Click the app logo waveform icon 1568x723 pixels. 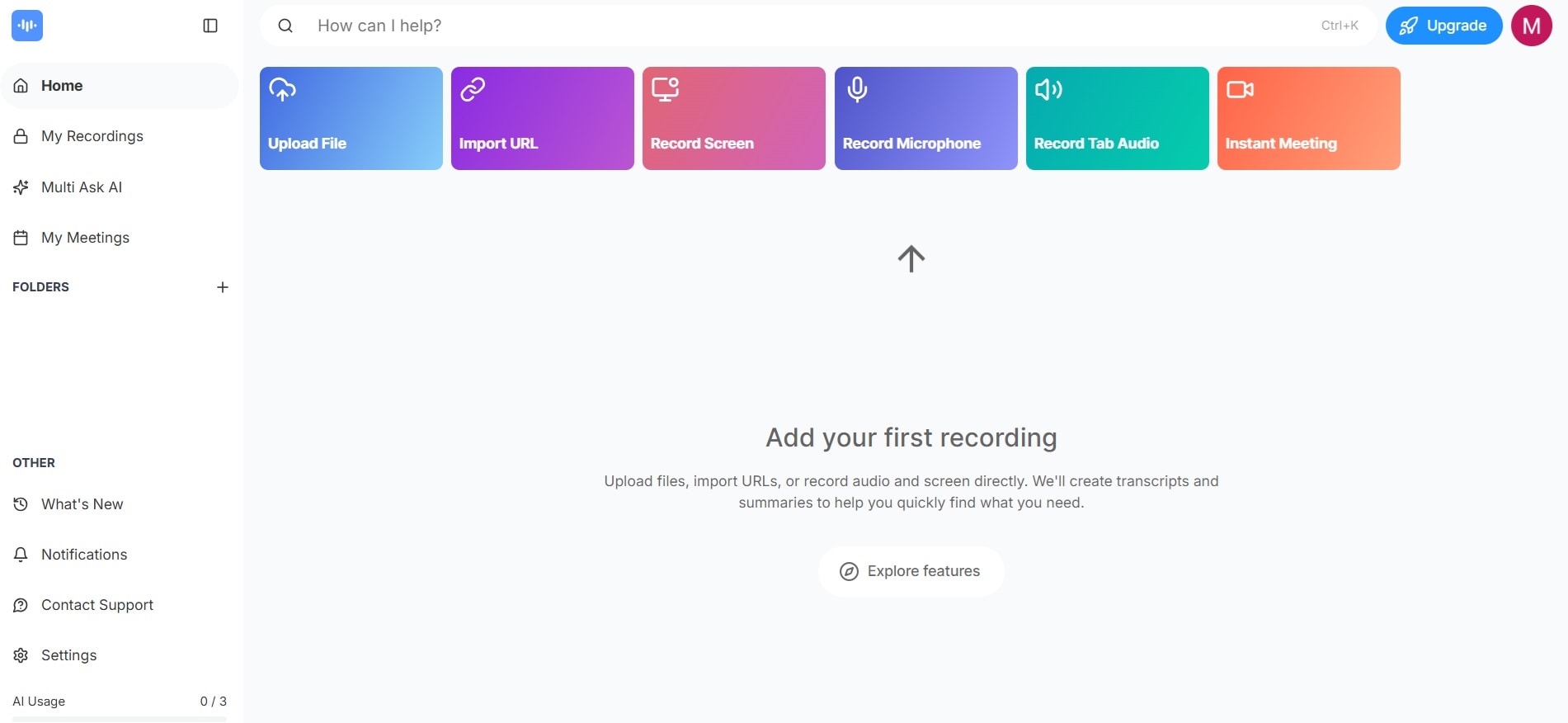pos(27,26)
